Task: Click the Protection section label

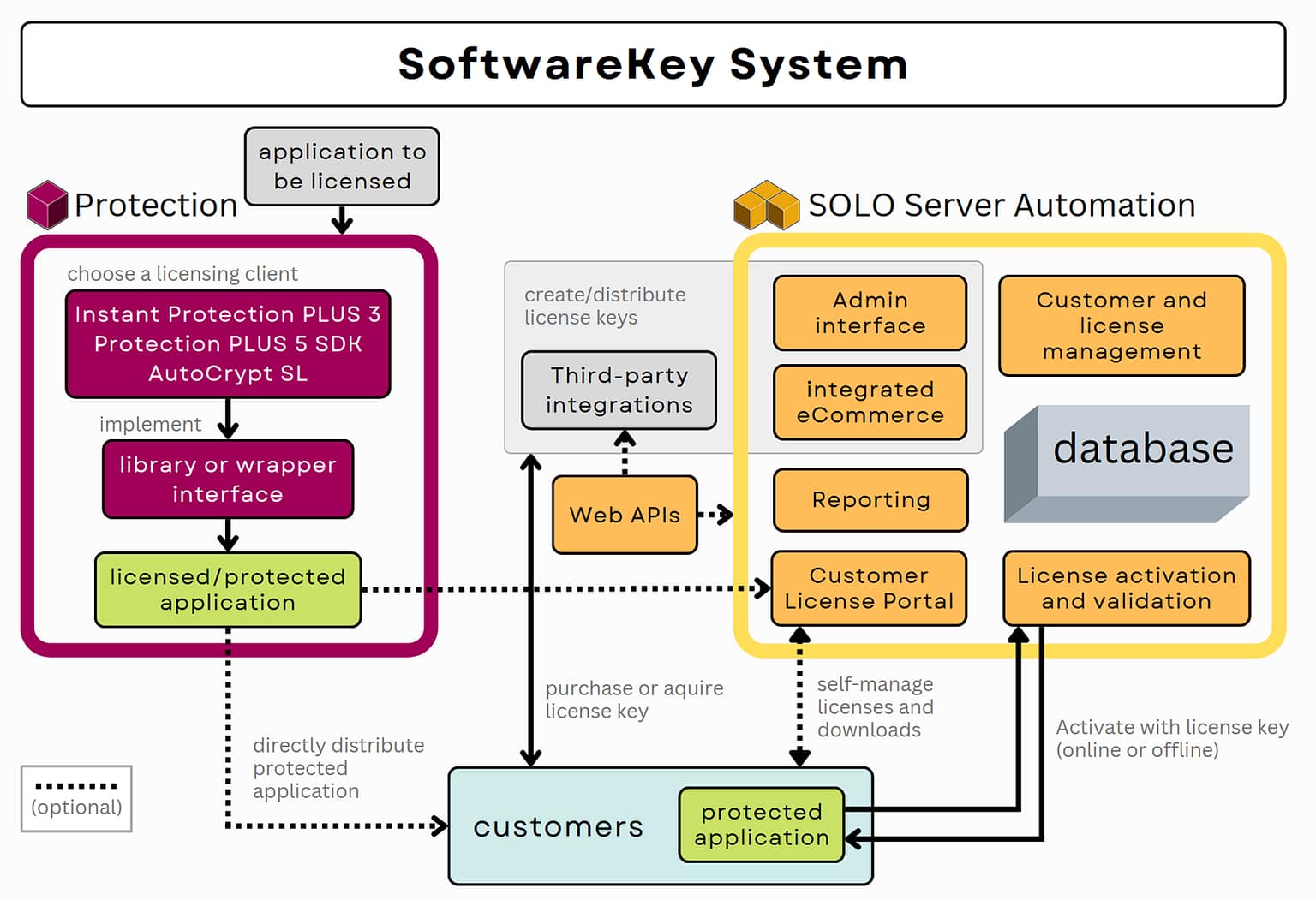Action: pos(156,206)
